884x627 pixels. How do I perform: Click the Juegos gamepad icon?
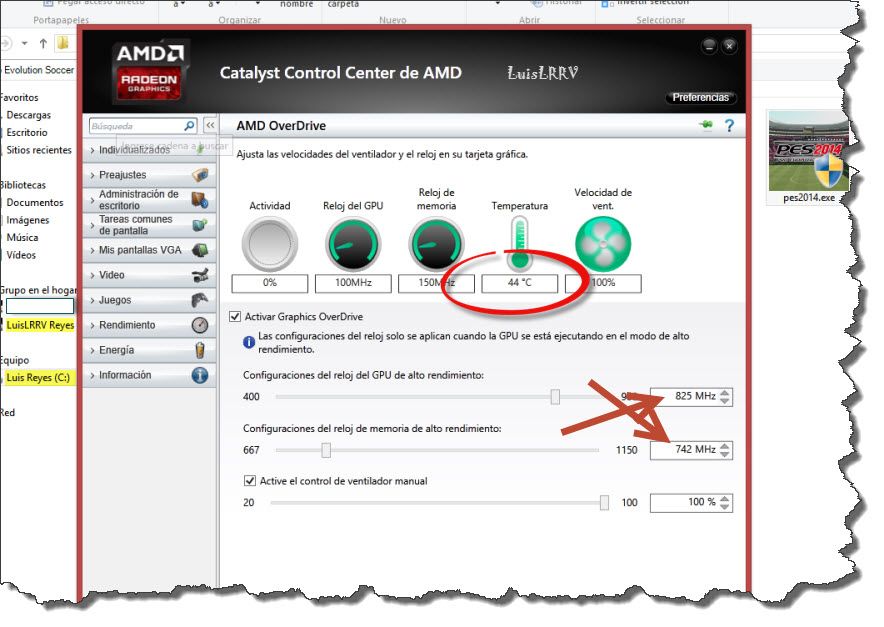[200, 300]
